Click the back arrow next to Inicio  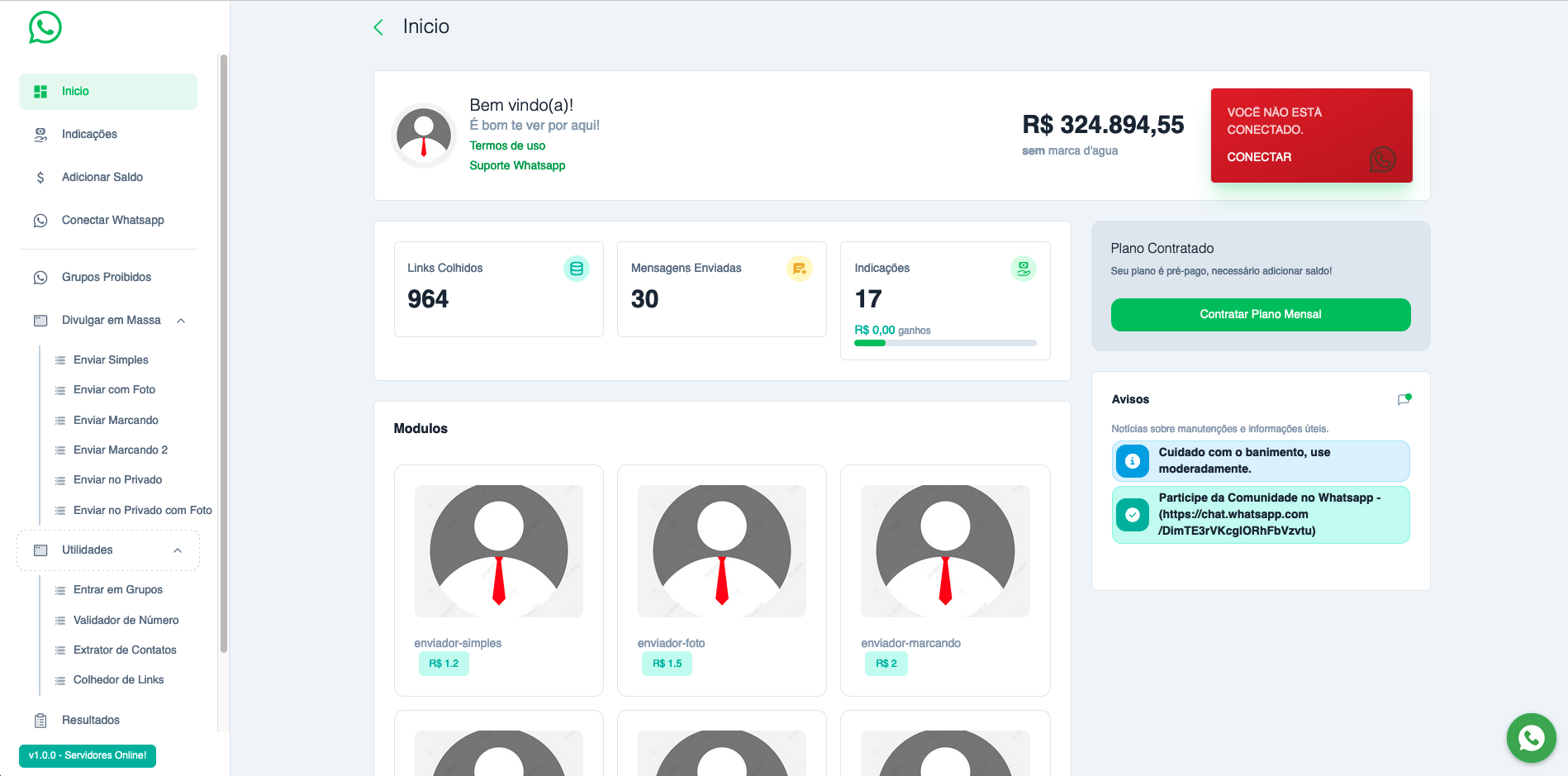click(x=378, y=27)
